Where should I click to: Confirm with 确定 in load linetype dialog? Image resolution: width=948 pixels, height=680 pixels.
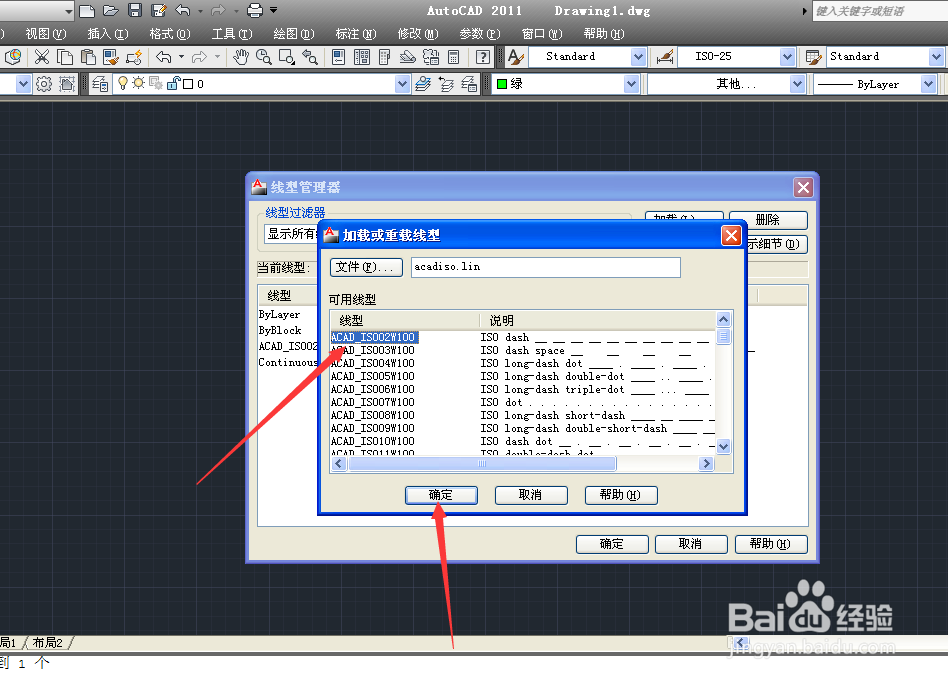coord(441,495)
